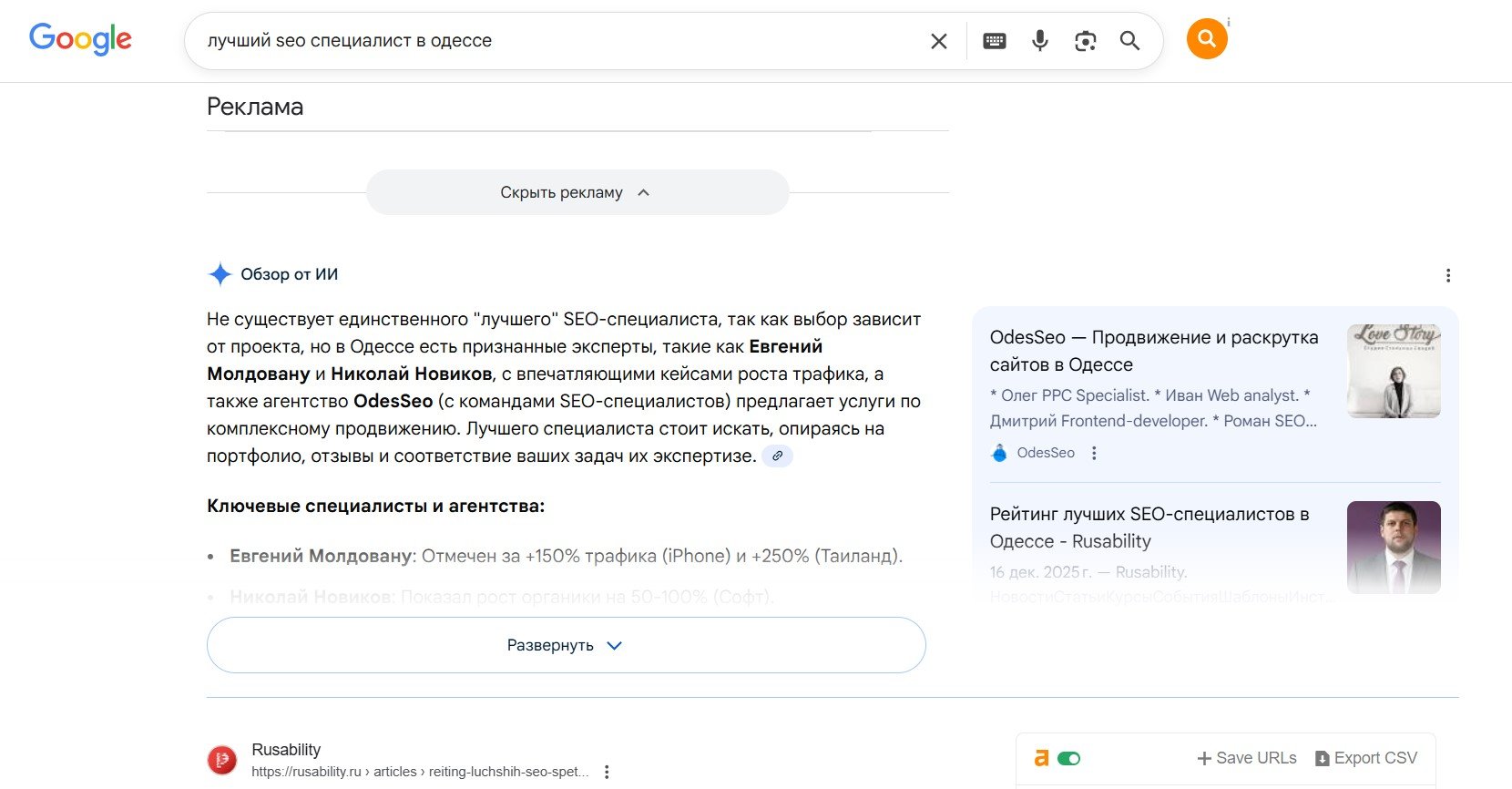Click Export CSV button
Viewport: 1512px width, 789px height.
click(x=1365, y=758)
